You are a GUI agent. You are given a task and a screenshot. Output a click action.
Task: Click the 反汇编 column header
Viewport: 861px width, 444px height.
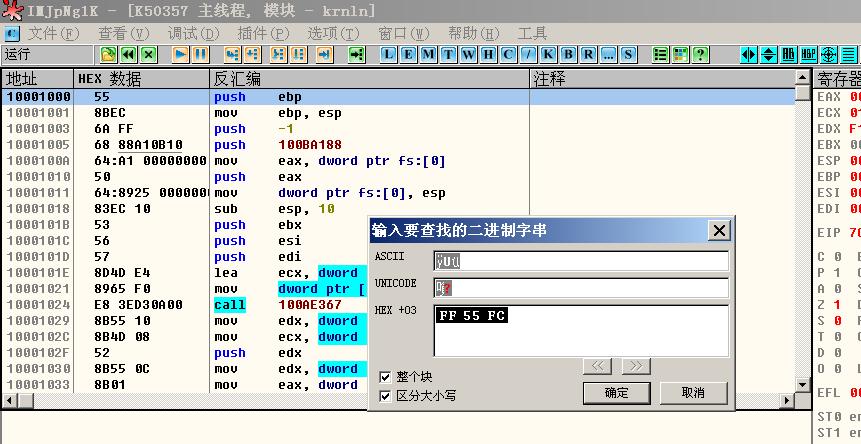[x=370, y=79]
